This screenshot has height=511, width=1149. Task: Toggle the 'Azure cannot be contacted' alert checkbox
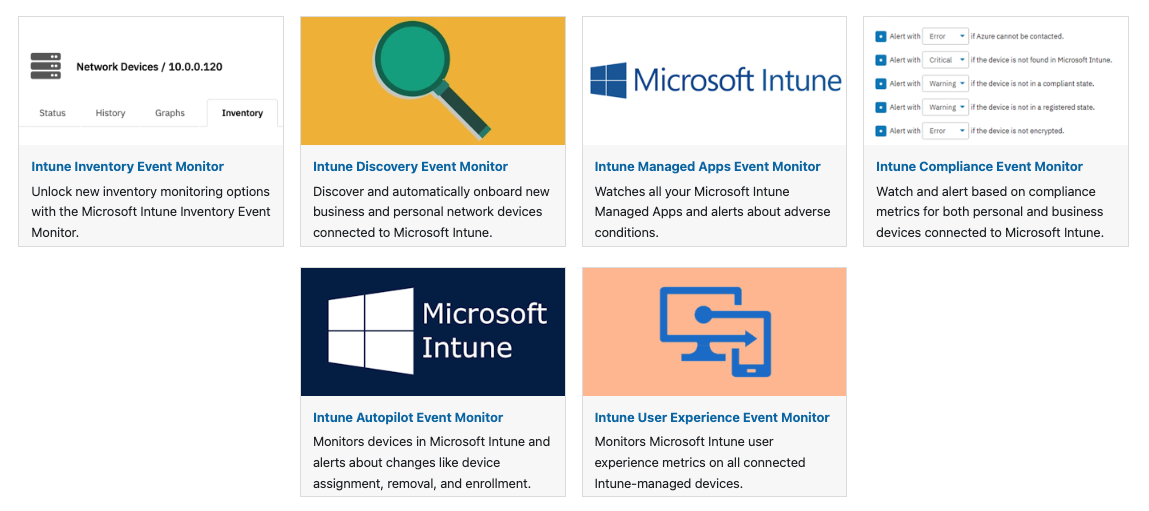click(880, 36)
